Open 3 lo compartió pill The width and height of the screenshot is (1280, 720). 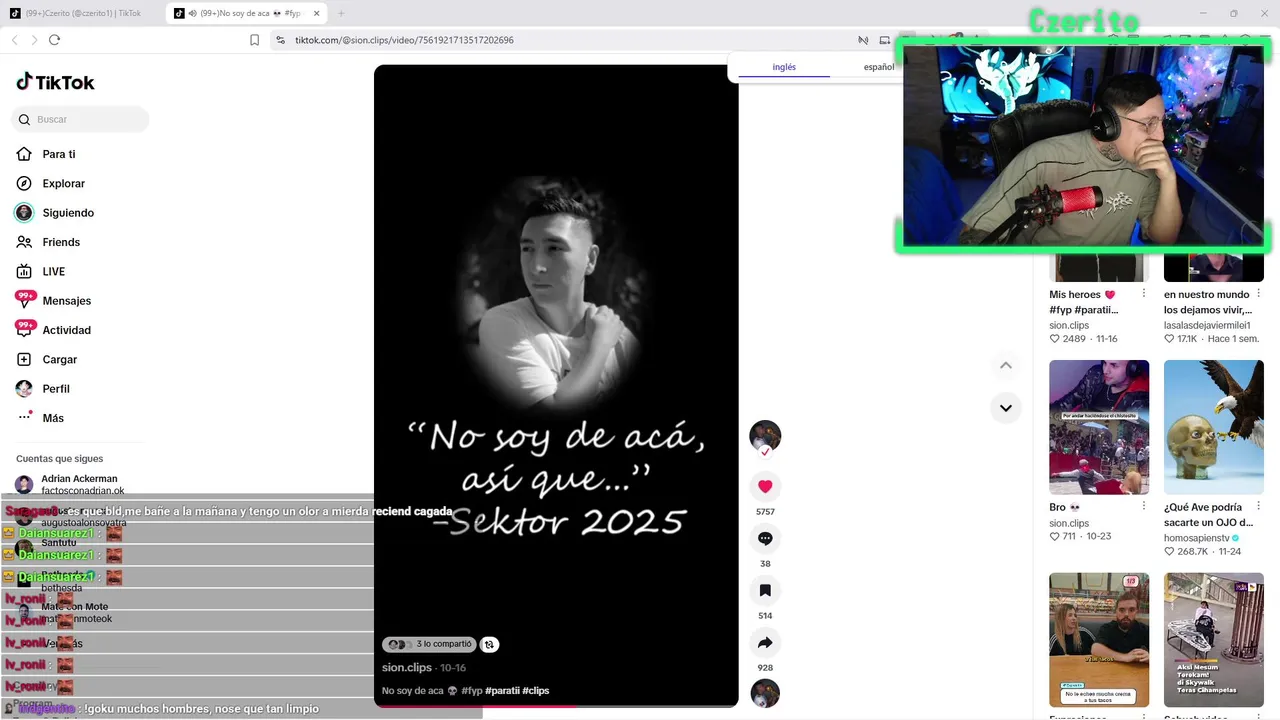tap(429, 645)
